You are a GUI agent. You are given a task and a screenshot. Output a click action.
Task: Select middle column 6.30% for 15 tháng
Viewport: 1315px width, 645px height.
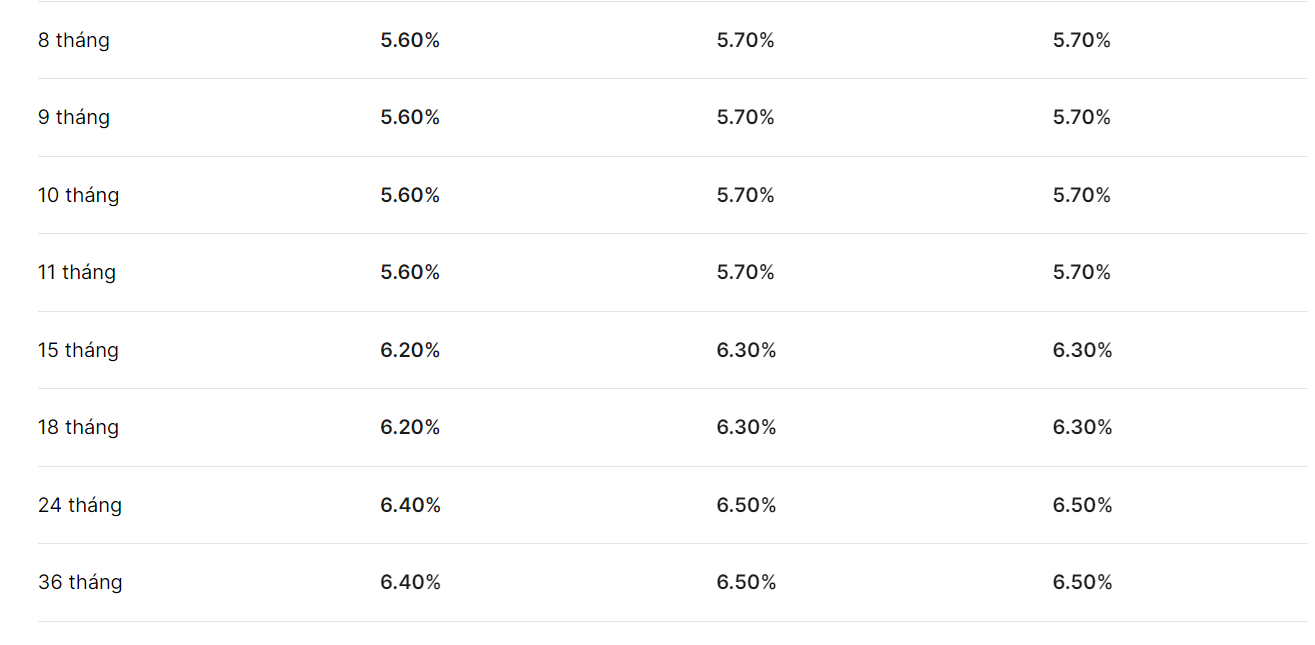746,350
